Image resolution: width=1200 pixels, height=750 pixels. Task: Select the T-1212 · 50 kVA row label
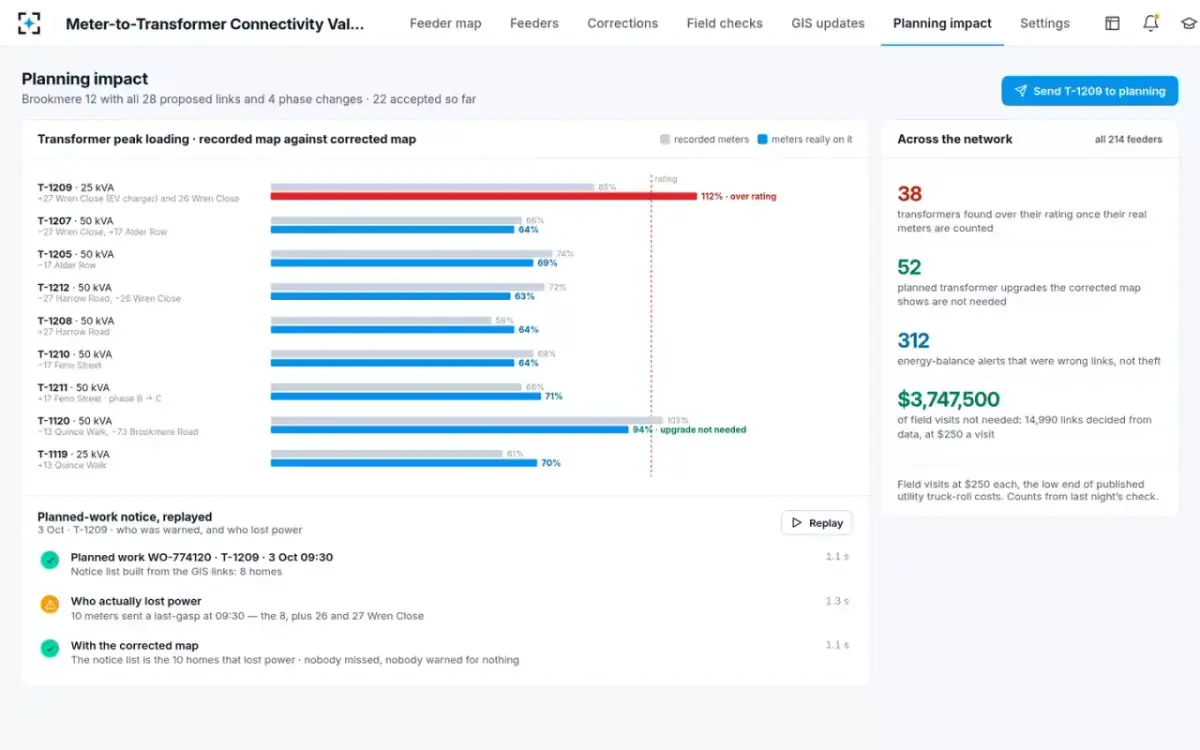(75, 287)
